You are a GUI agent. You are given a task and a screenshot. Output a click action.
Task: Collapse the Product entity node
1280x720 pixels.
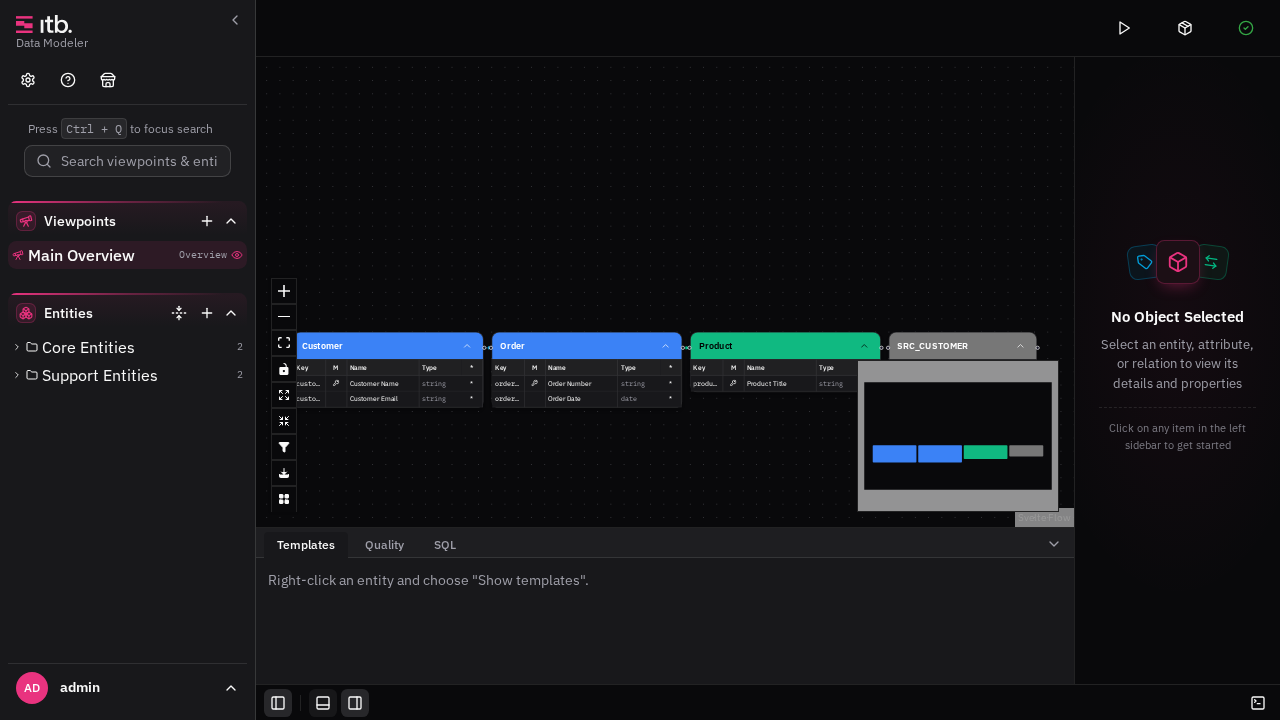[x=864, y=346]
